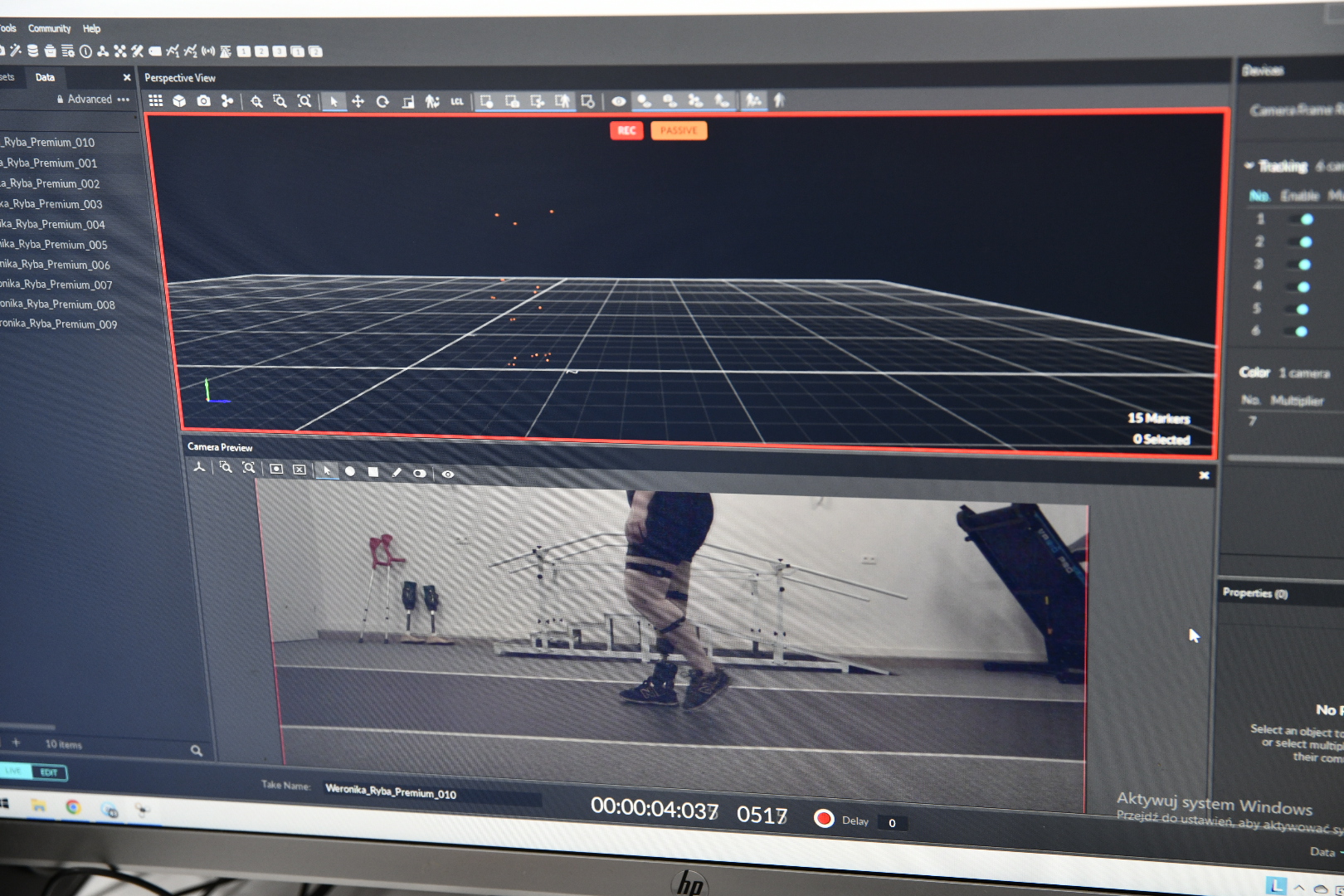Screen dimensions: 1344x896
Task: Click the Properties (0) pane header
Action: (1254, 593)
